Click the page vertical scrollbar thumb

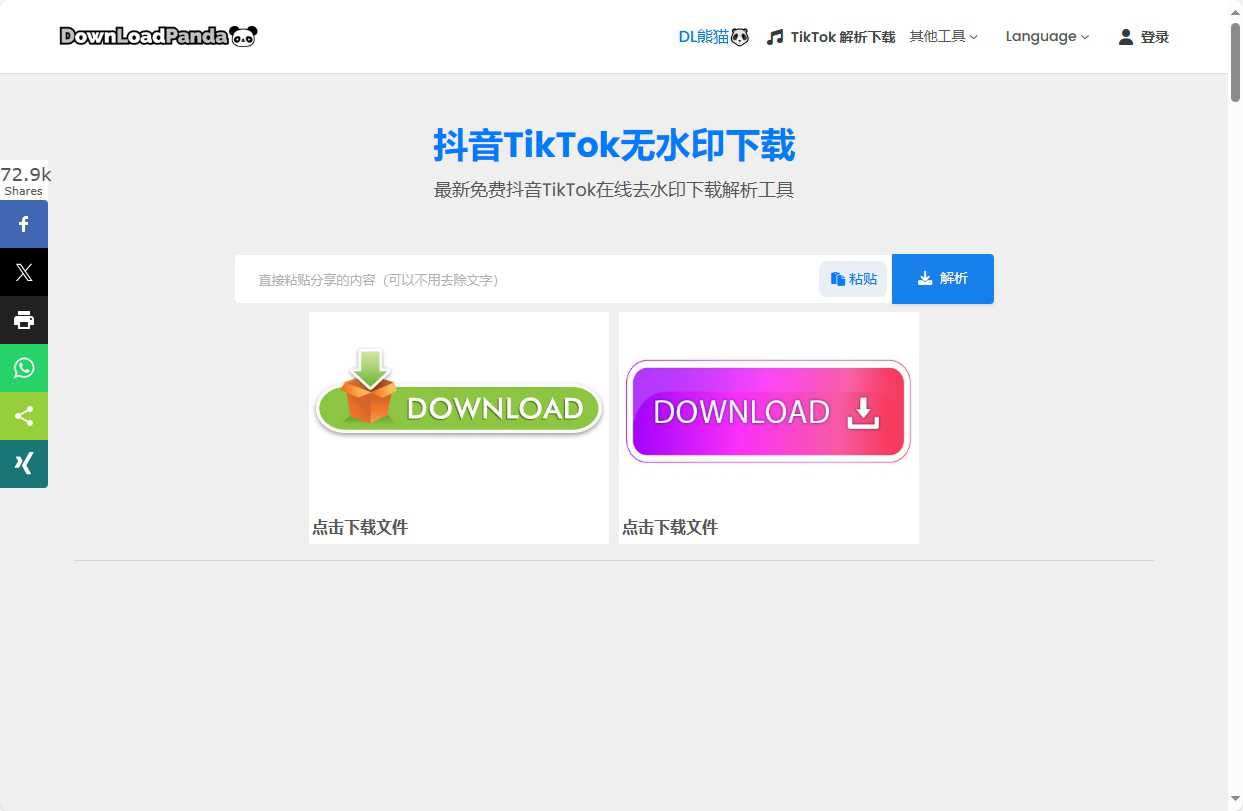pyautogui.click(x=1235, y=60)
